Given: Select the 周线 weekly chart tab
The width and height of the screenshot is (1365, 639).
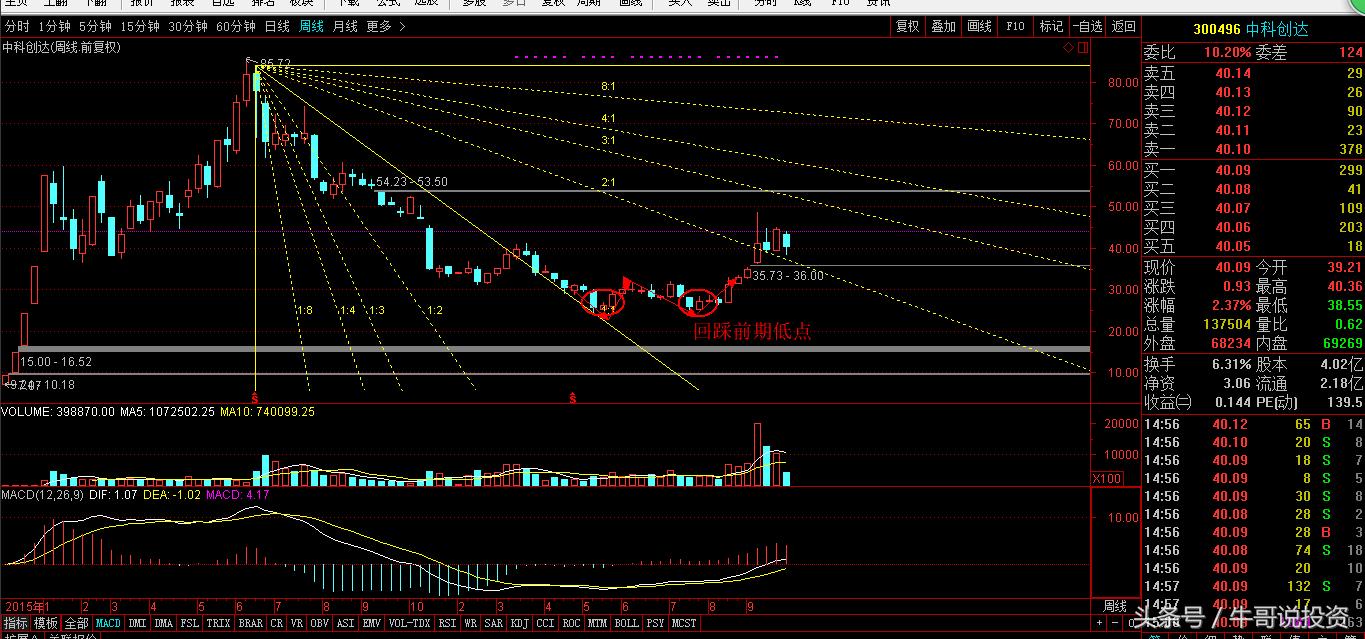Looking at the screenshot, I should click(311, 27).
